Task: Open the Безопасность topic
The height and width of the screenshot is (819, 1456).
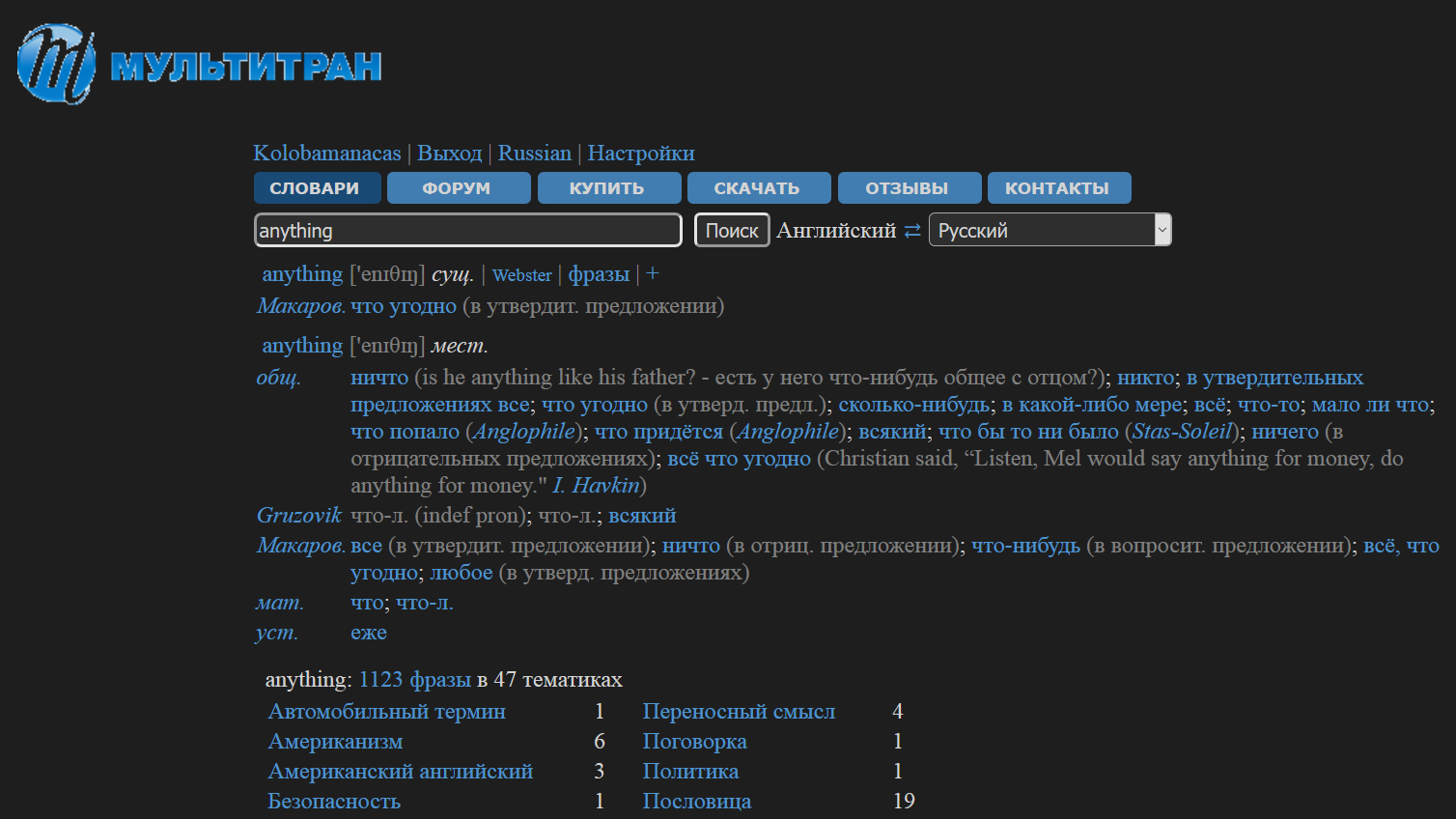Action: (334, 802)
